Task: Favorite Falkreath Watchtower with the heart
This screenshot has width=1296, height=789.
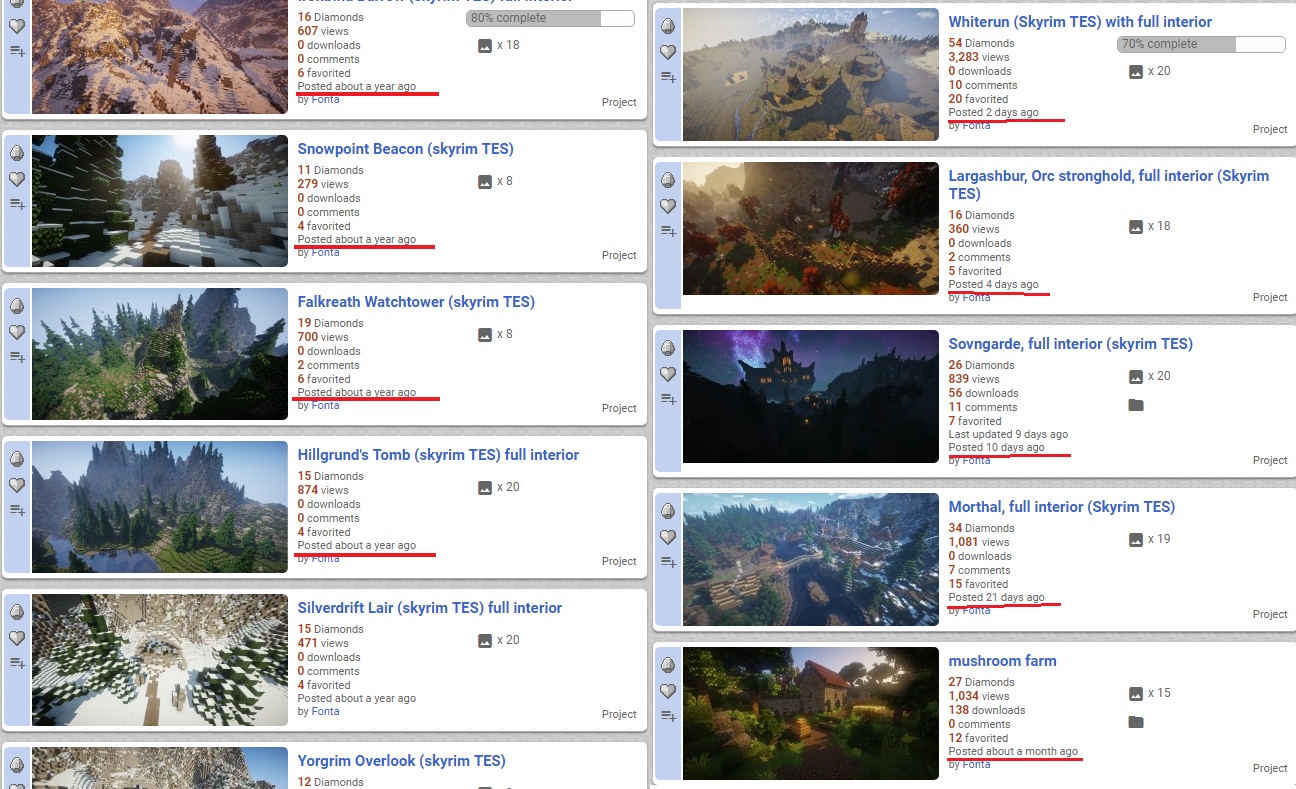Action: tap(17, 332)
